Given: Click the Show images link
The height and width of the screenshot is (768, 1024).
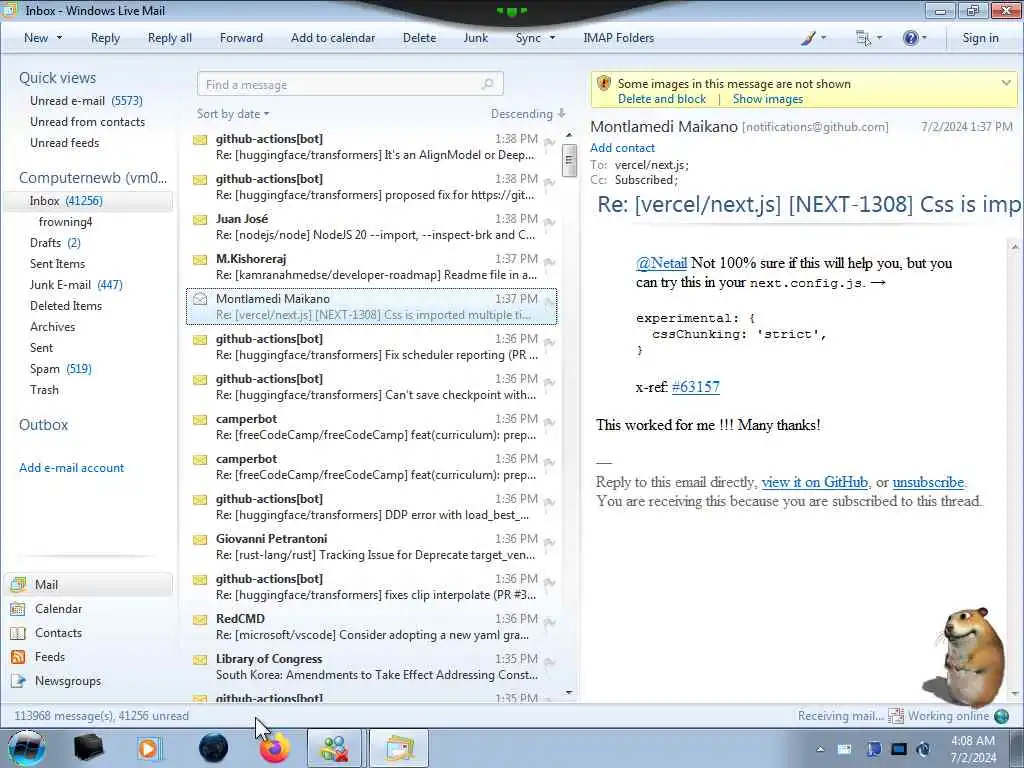Looking at the screenshot, I should click(x=767, y=99).
